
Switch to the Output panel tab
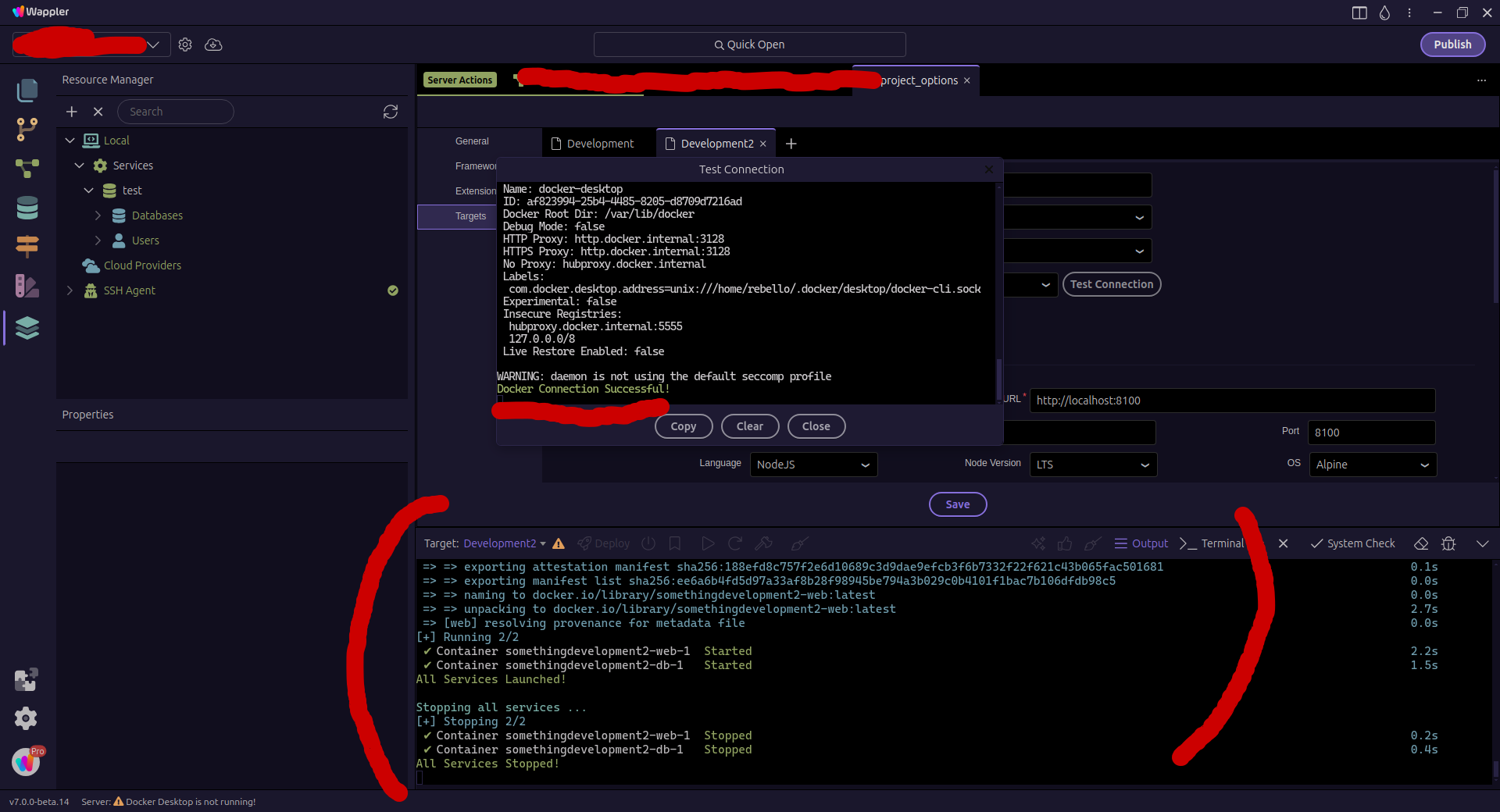pyautogui.click(x=1141, y=543)
